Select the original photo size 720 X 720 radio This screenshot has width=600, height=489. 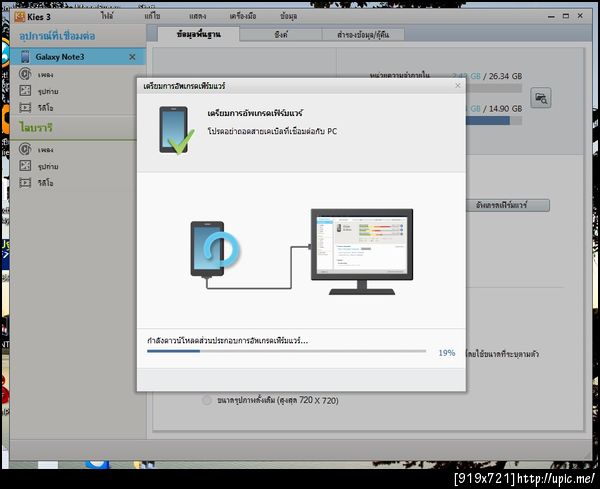pyautogui.click(x=207, y=401)
